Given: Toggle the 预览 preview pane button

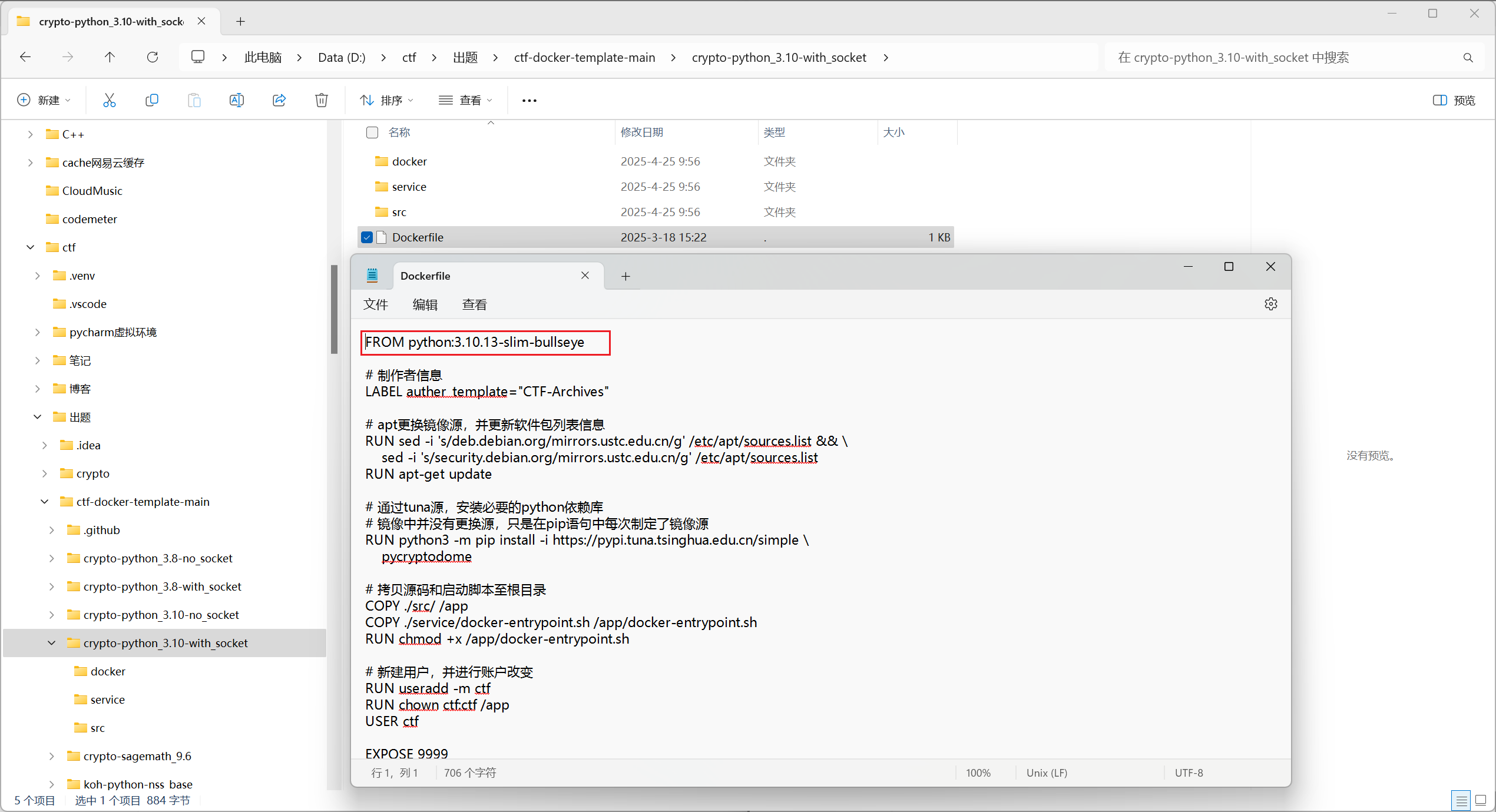Looking at the screenshot, I should [x=1454, y=100].
